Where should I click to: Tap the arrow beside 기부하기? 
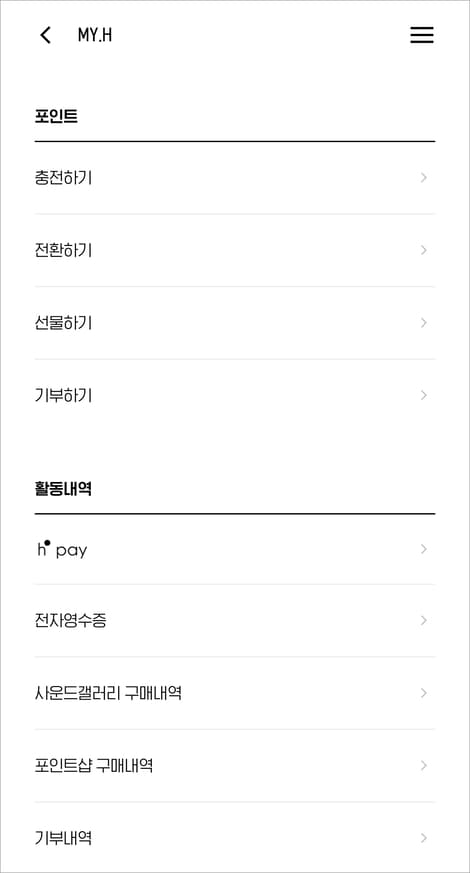424,395
